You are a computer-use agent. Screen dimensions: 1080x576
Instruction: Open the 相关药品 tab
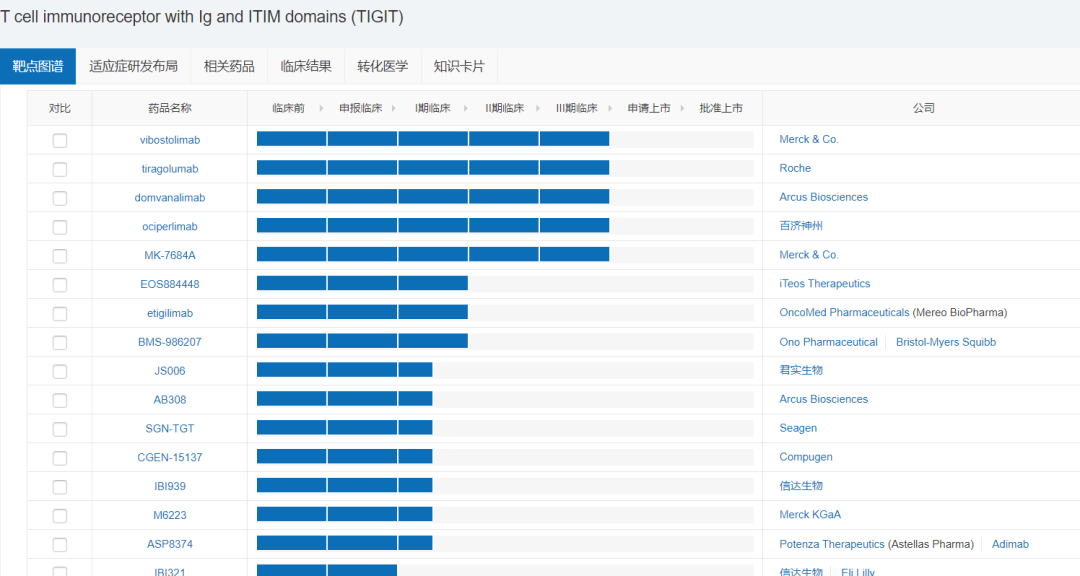229,67
